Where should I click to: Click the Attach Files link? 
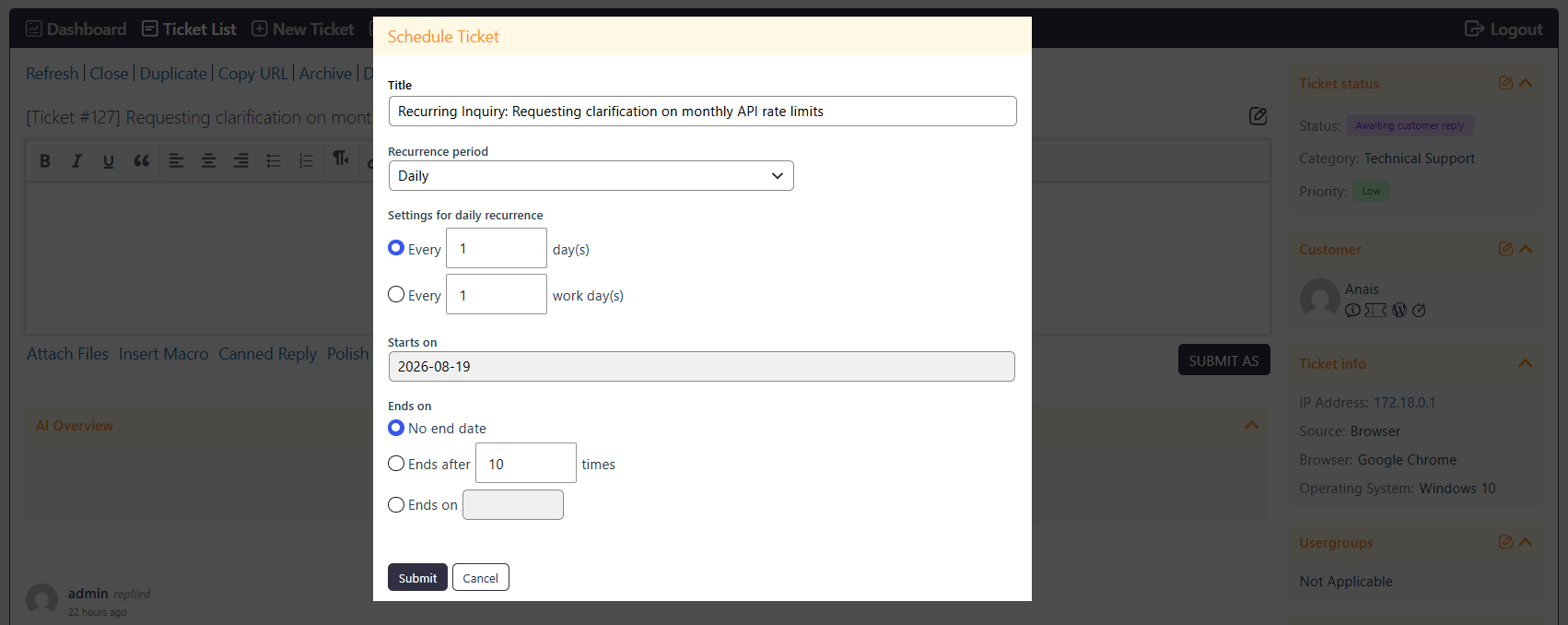tap(67, 354)
